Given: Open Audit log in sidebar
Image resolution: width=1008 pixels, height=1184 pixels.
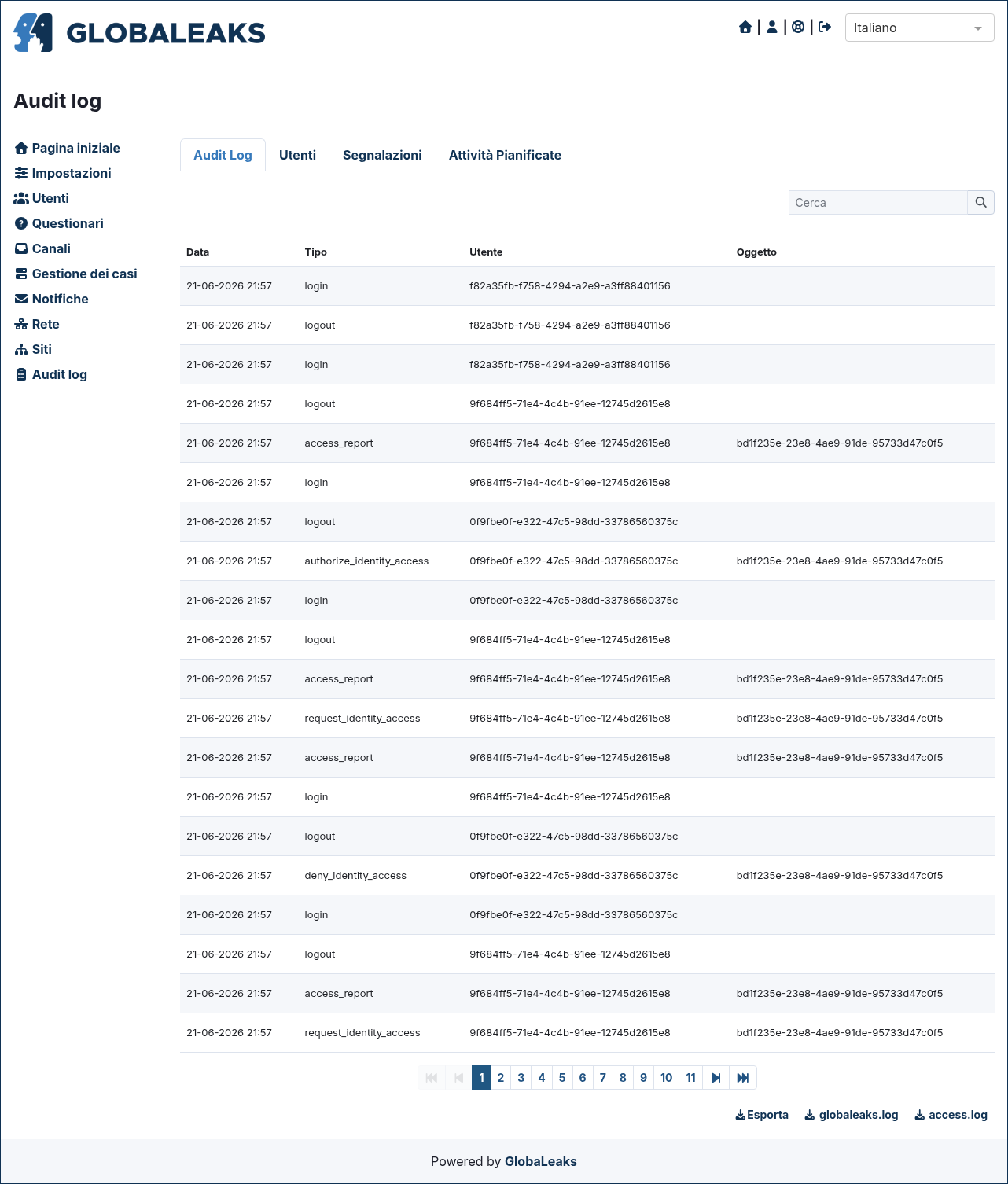Looking at the screenshot, I should coord(51,374).
